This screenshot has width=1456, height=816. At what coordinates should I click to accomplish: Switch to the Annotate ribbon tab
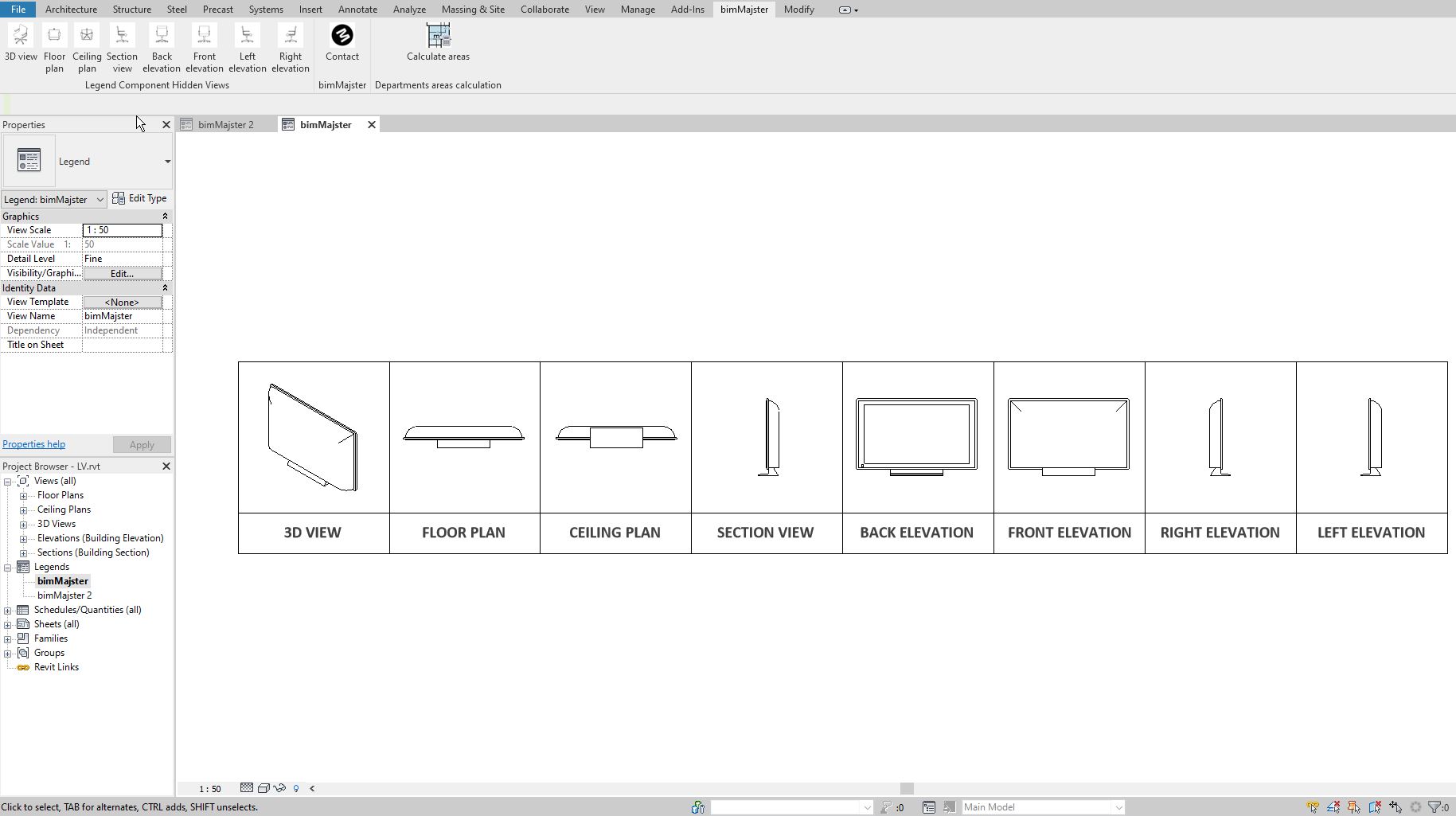[x=357, y=10]
